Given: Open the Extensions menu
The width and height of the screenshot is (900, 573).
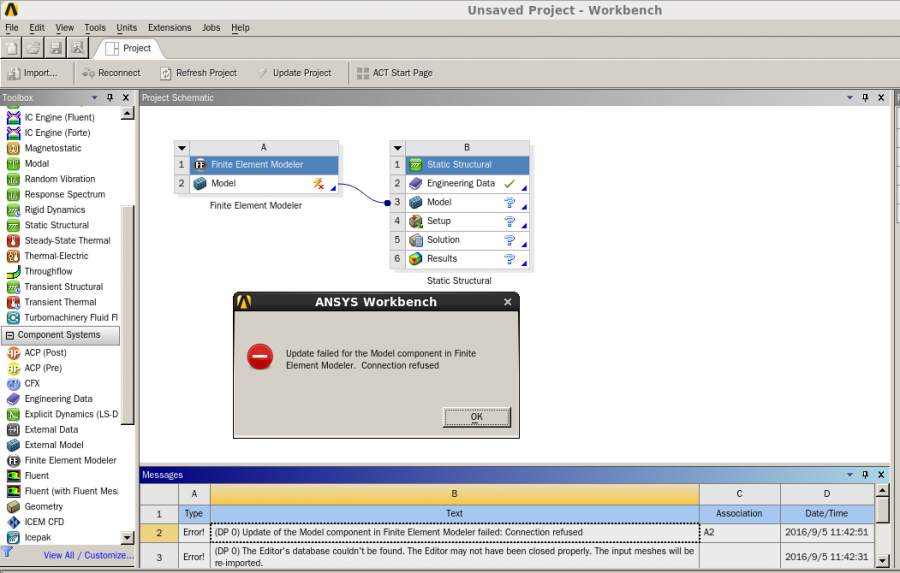Looking at the screenshot, I should click(x=169, y=28).
